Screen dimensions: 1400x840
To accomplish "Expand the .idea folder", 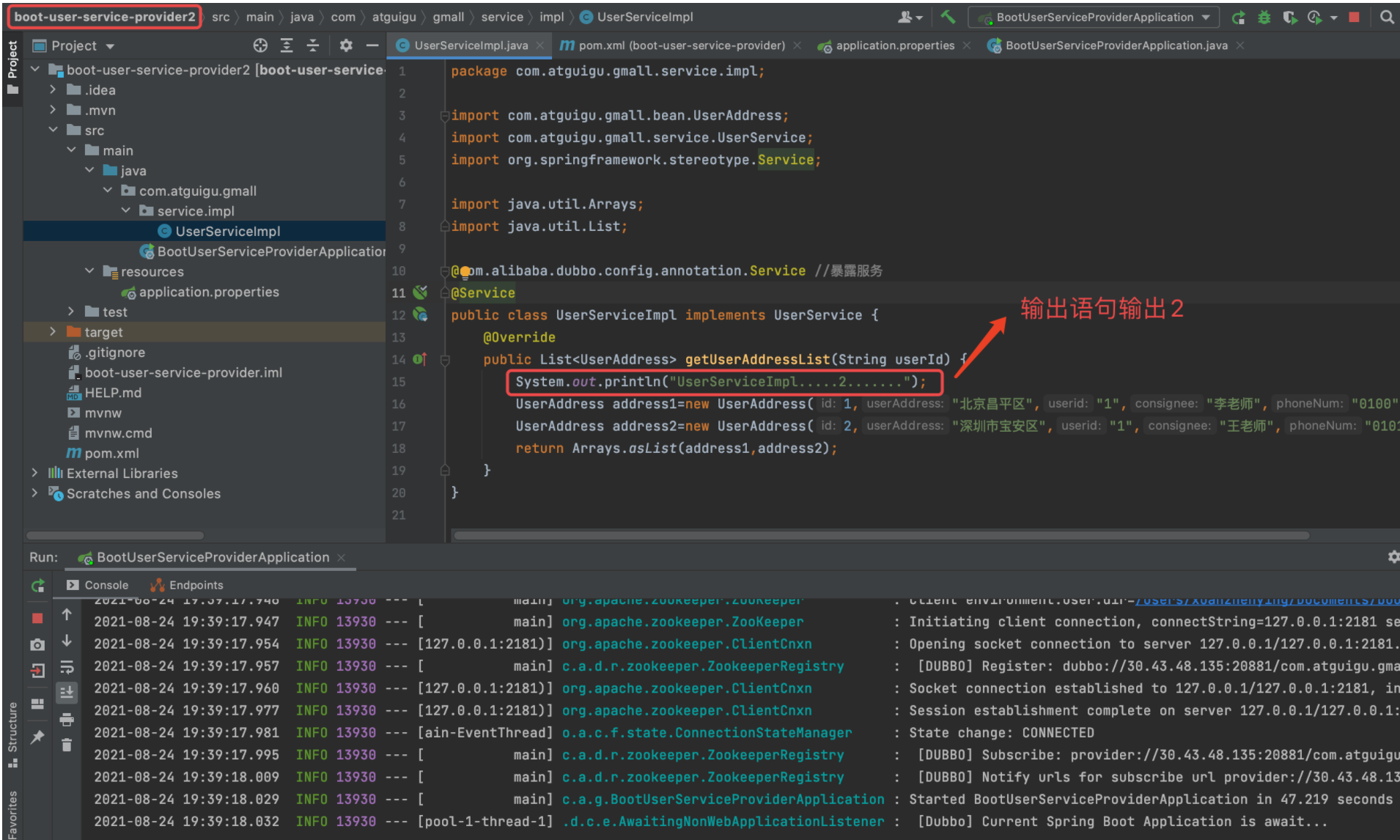I will 53,89.
